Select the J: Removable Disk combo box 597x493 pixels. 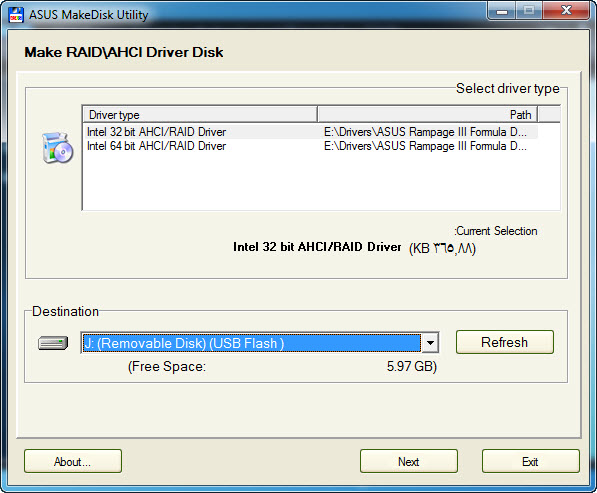tap(260, 343)
